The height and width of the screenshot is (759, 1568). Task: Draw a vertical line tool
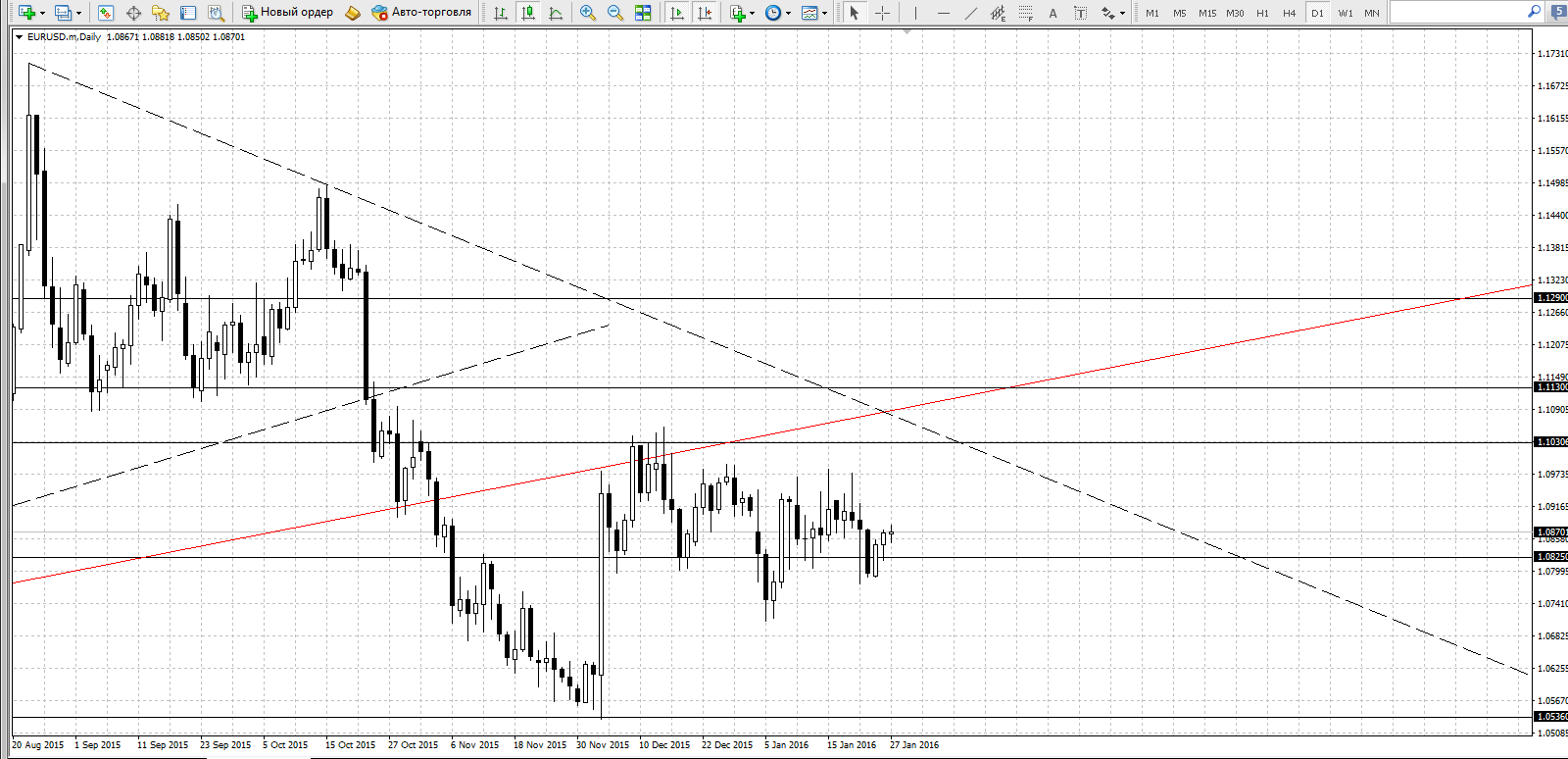tap(915, 13)
